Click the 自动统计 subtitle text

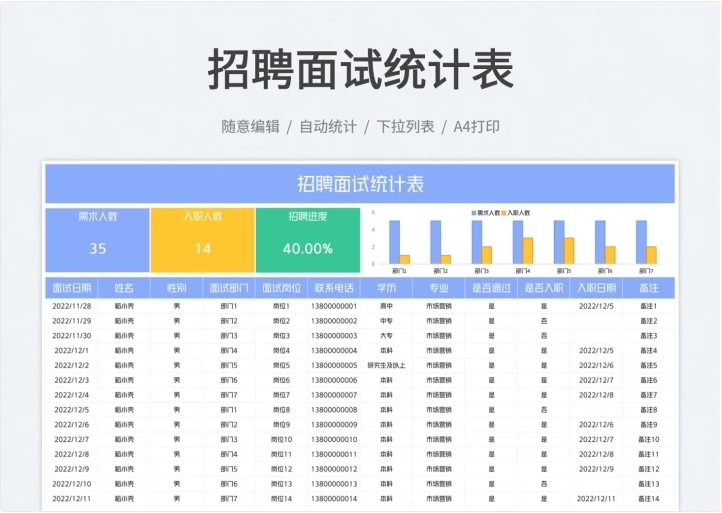[x=328, y=126]
